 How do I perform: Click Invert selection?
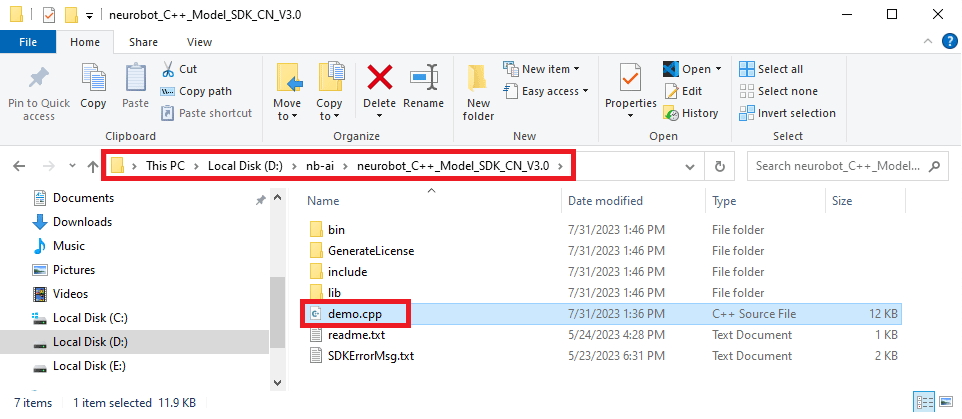point(788,113)
